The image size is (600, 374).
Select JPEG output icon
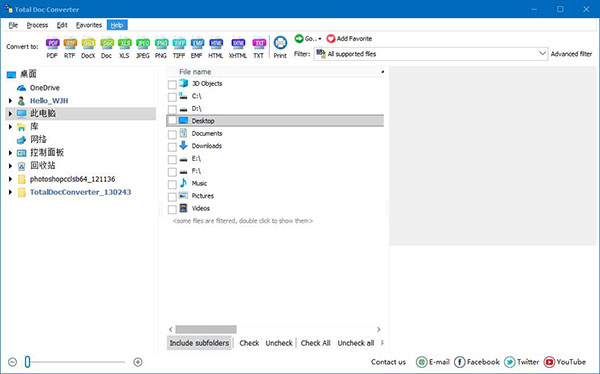tap(143, 43)
